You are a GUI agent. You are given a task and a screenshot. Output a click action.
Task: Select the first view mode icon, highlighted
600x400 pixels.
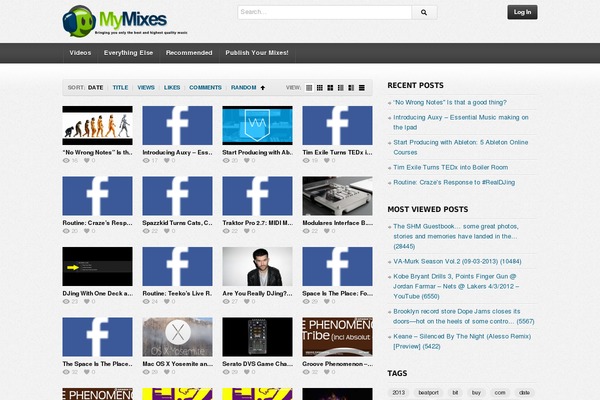pyautogui.click(x=309, y=88)
